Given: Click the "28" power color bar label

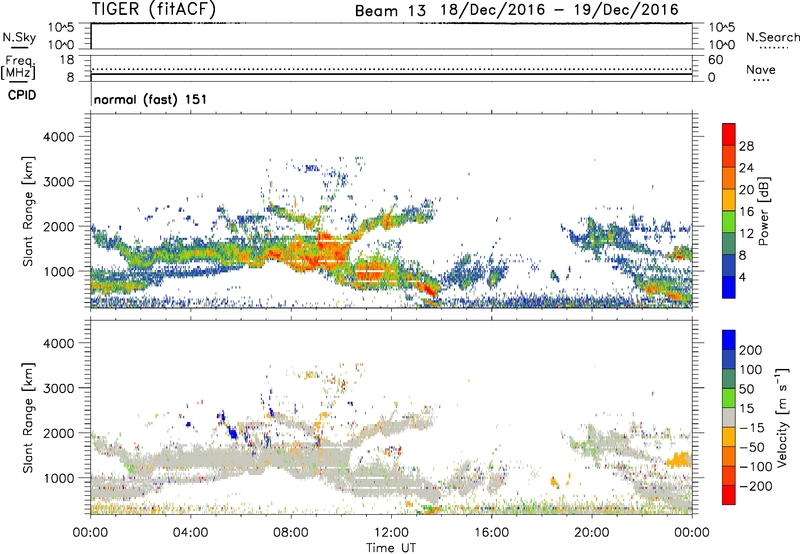Looking at the screenshot, I should [x=746, y=146].
